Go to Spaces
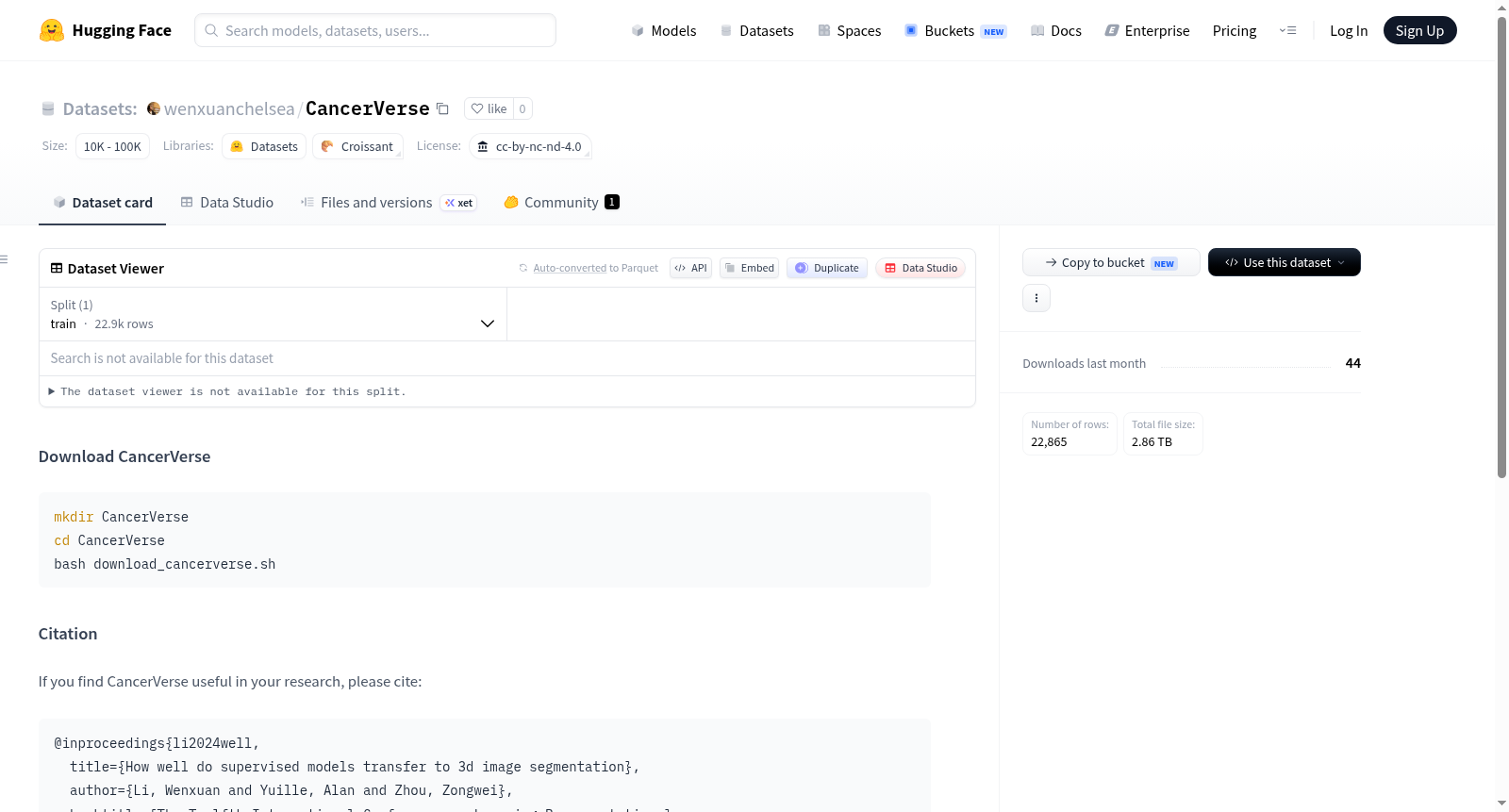Image resolution: width=1509 pixels, height=812 pixels. pos(849,30)
